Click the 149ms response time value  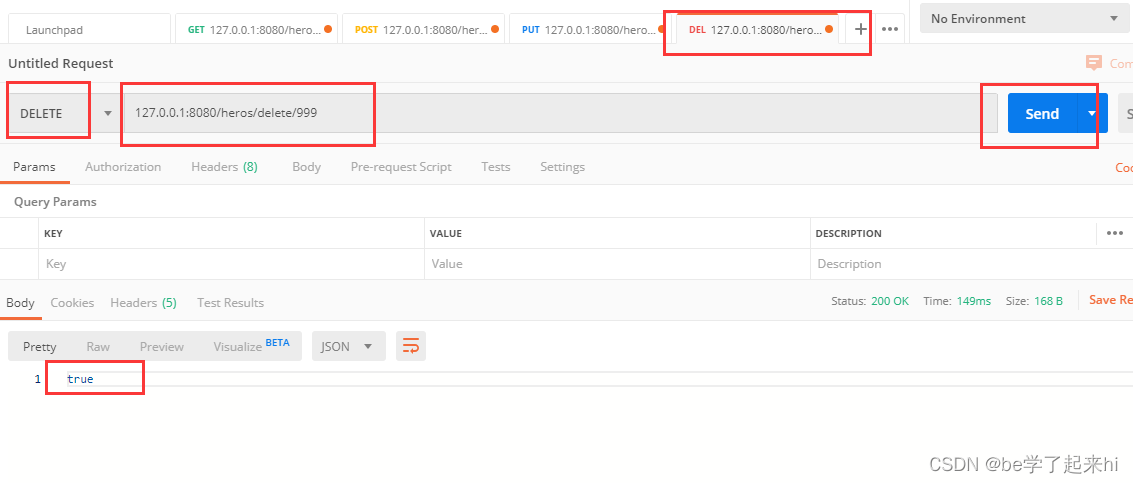pyautogui.click(x=974, y=301)
